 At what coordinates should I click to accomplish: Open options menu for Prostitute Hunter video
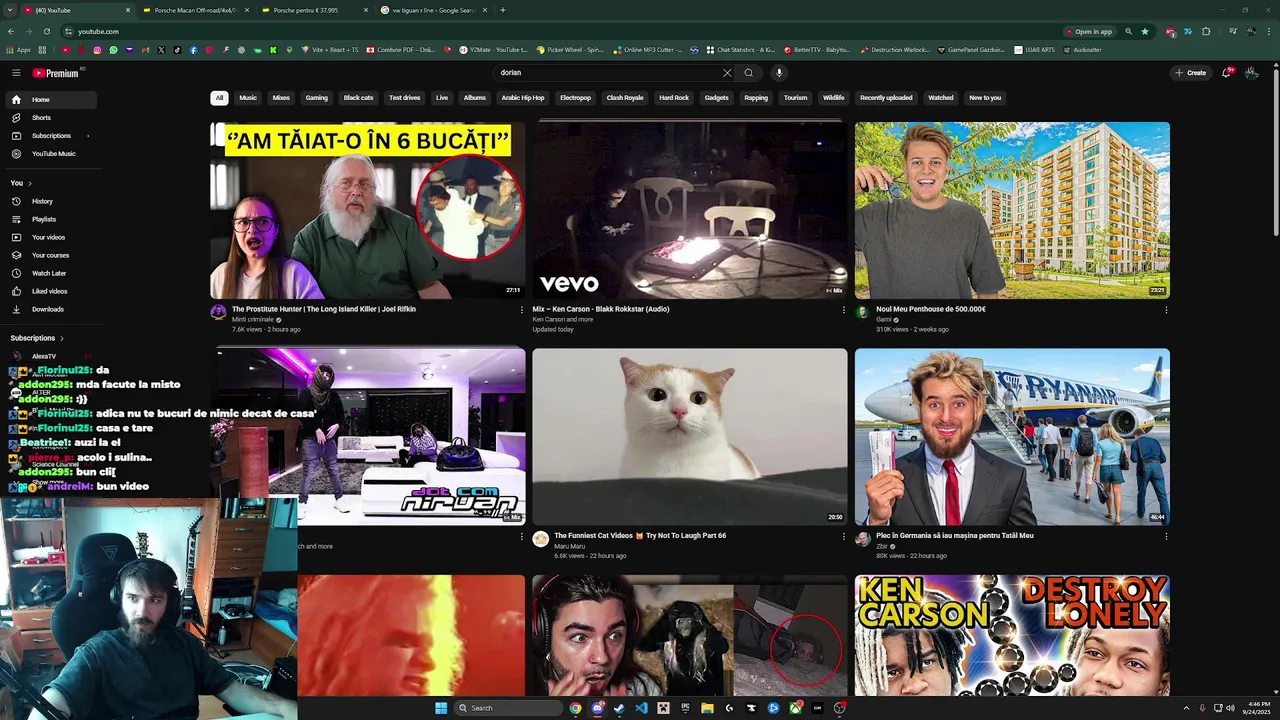tap(521, 310)
